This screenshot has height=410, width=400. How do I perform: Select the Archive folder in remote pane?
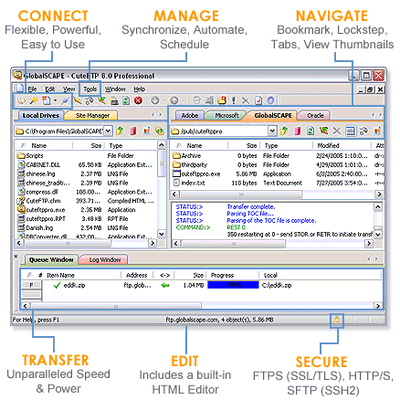pyautogui.click(x=187, y=156)
